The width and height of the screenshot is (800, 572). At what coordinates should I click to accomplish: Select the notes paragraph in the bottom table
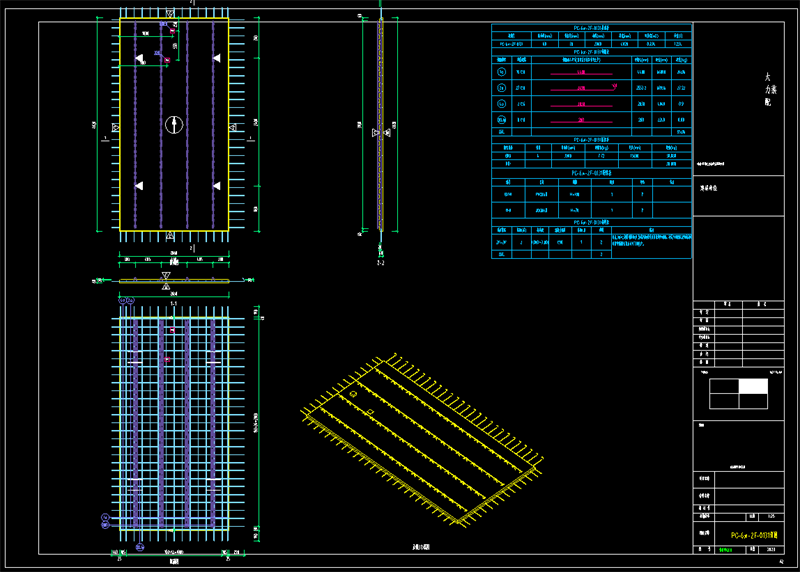point(652,240)
